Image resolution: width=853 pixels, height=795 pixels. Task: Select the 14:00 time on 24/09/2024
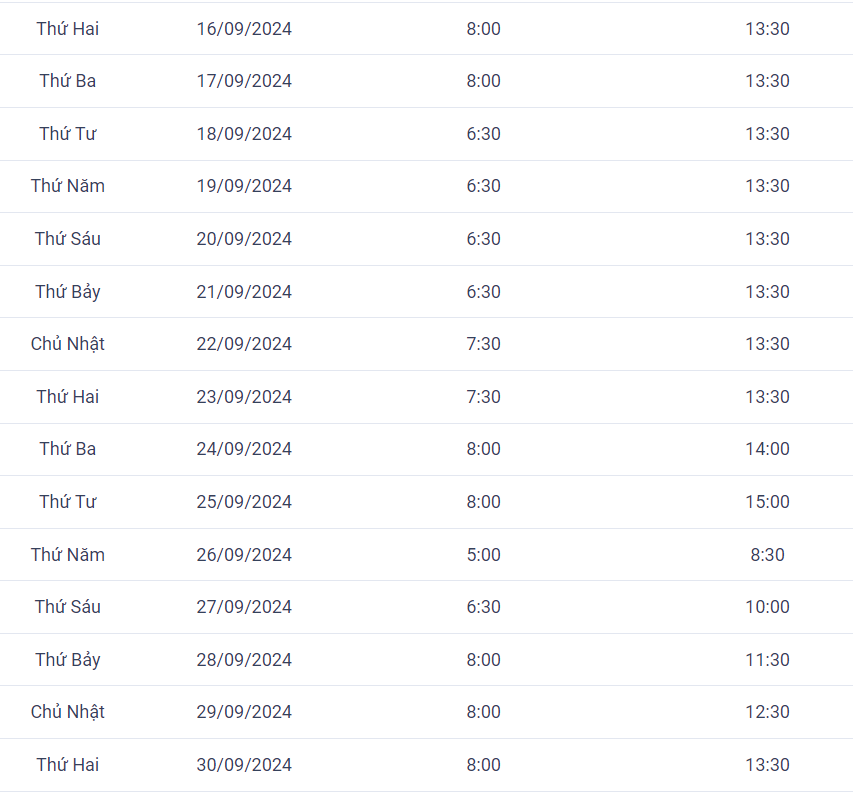[x=767, y=449]
